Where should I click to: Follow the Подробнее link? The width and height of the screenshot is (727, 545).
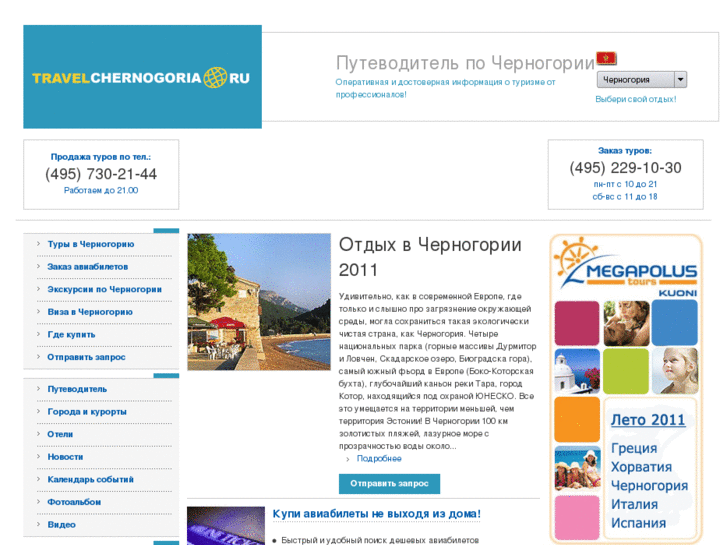tap(379, 459)
